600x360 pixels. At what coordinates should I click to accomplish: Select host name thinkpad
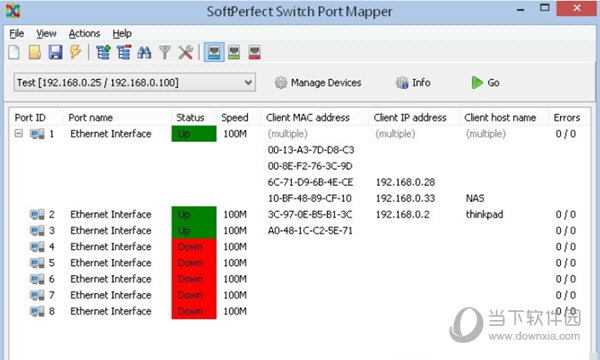coord(484,214)
